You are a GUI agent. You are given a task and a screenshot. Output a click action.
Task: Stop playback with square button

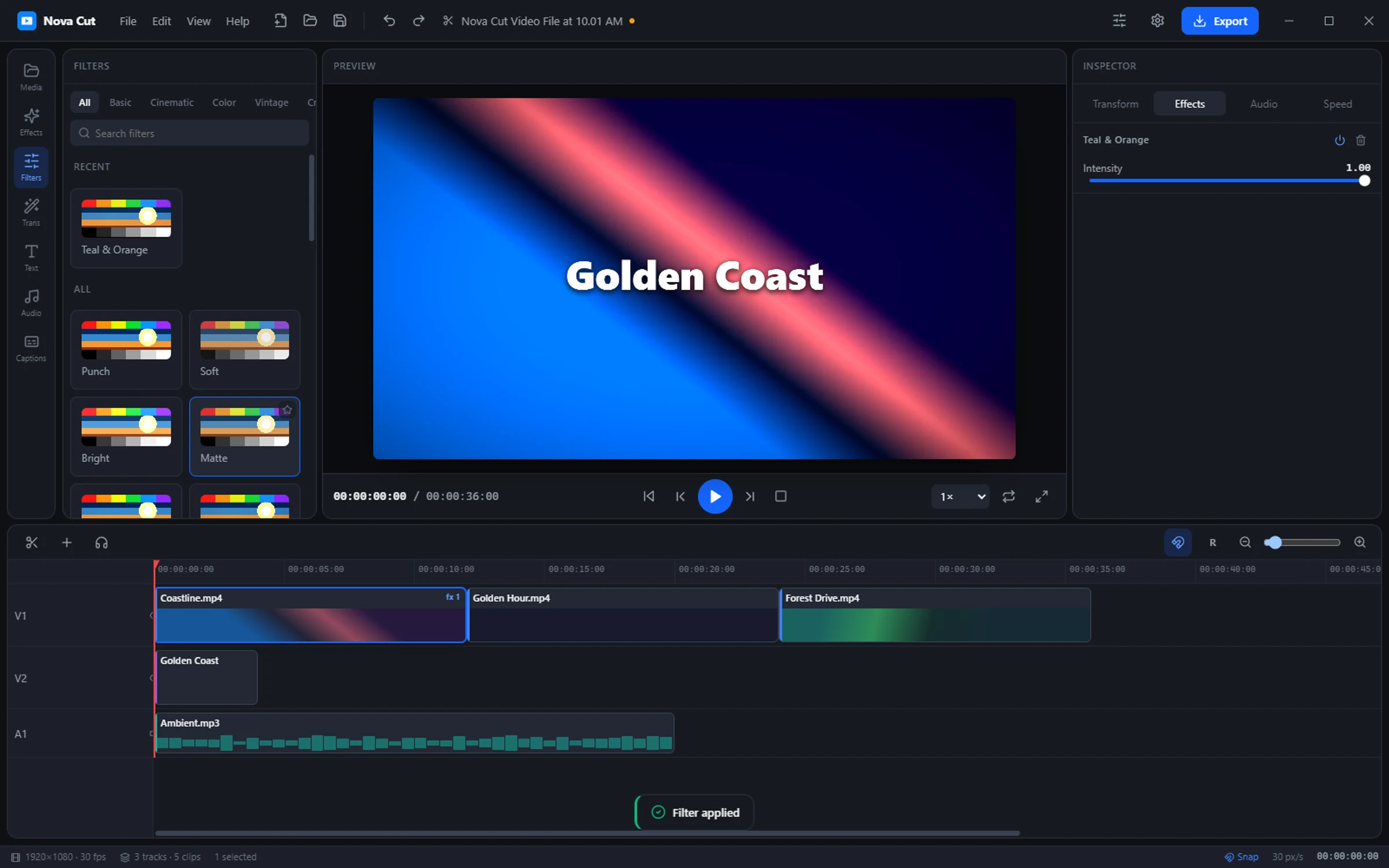(x=781, y=496)
